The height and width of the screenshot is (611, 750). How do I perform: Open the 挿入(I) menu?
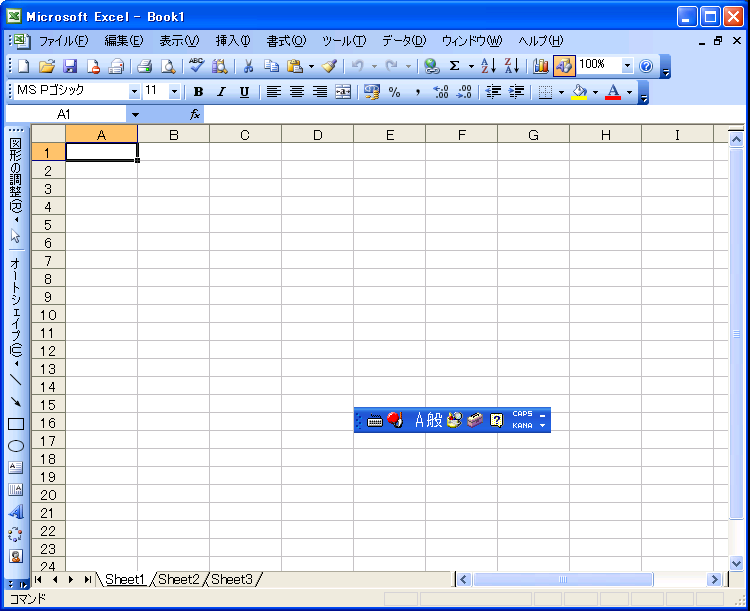(x=233, y=41)
